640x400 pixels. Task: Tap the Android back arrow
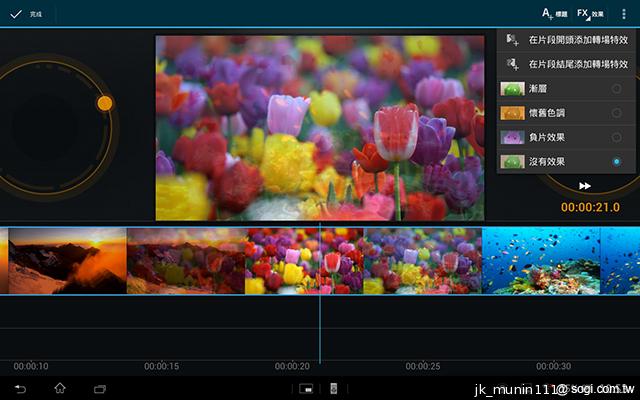click(x=20, y=389)
